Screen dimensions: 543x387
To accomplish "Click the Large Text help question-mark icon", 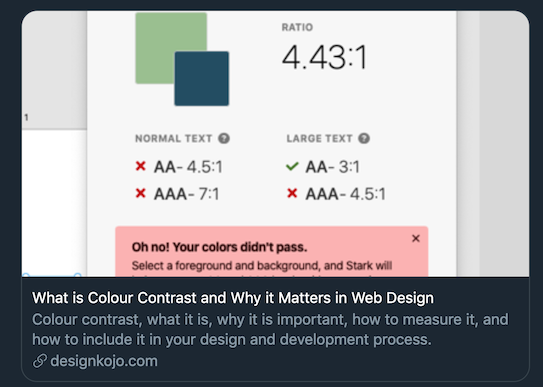I will 364,138.
